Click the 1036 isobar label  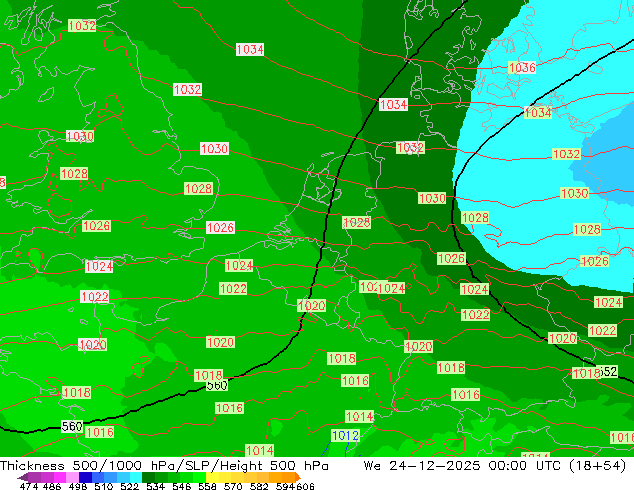(x=522, y=68)
